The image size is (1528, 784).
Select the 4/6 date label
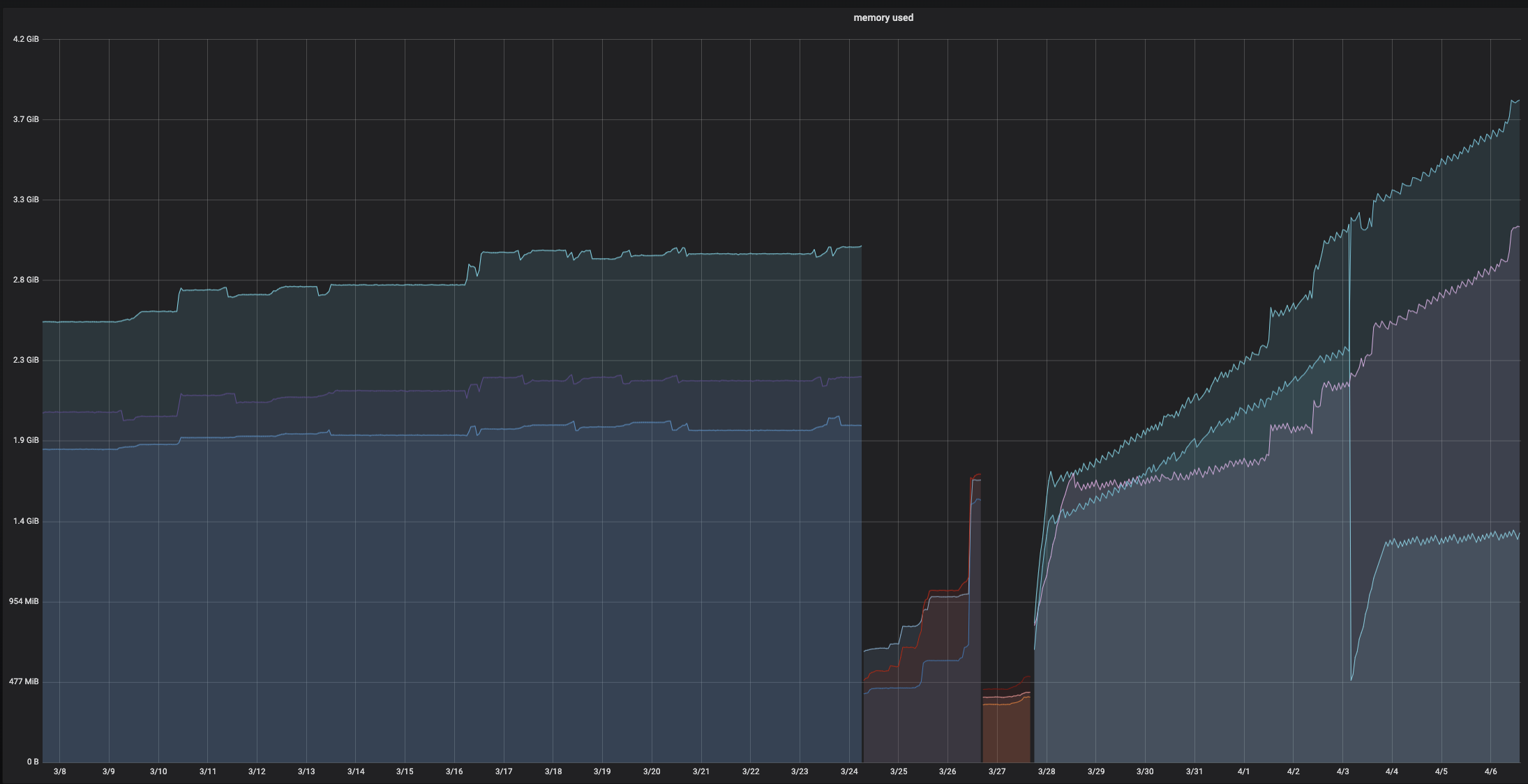pyautogui.click(x=1490, y=771)
